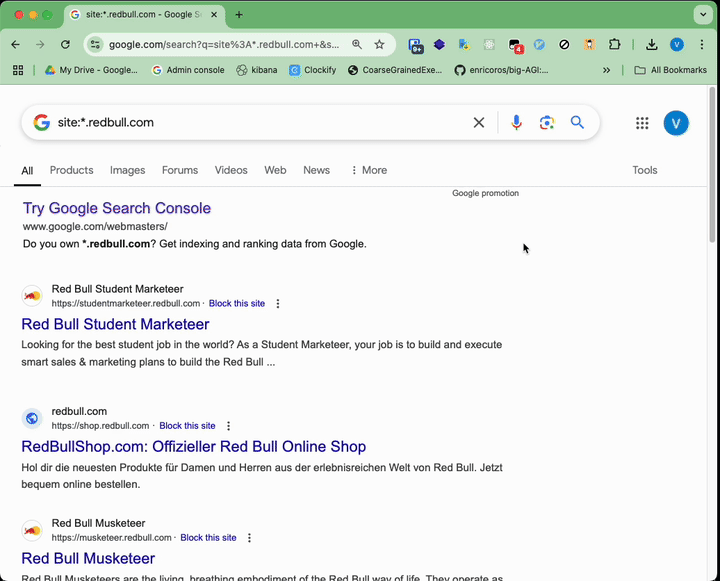Bookmark this page with the star icon

[x=379, y=45]
